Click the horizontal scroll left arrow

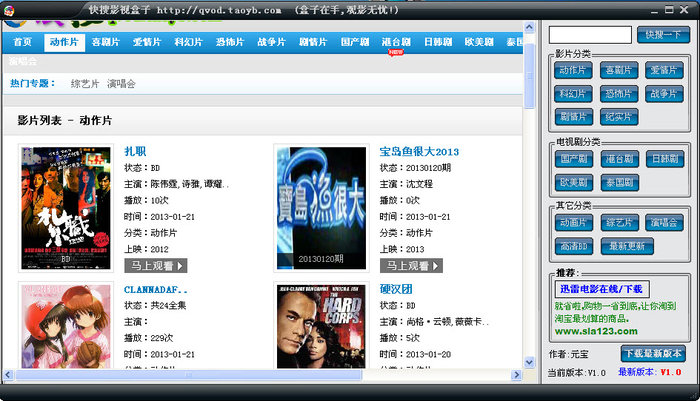click(8, 375)
